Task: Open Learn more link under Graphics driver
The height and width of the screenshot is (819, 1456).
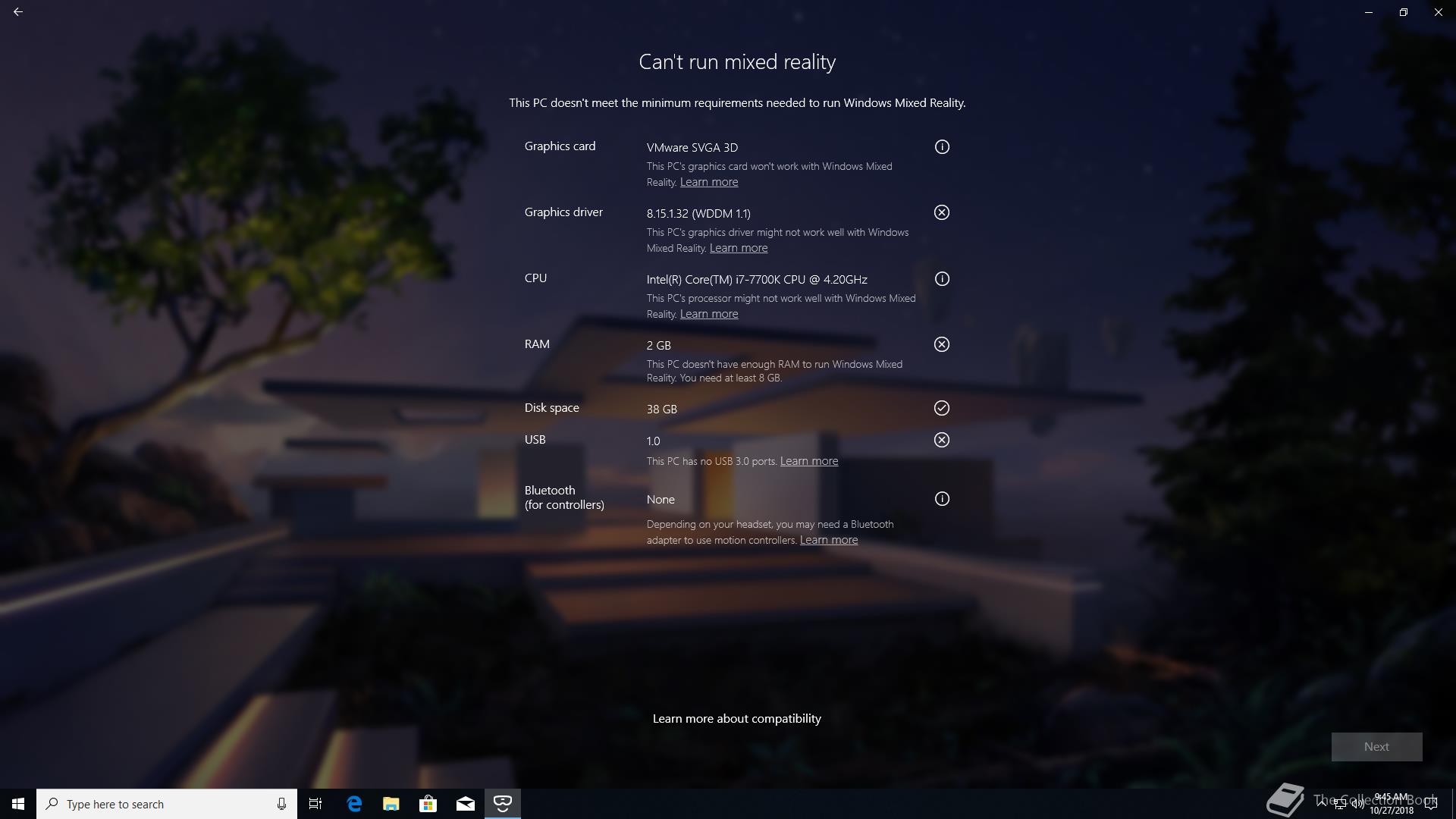Action: [x=738, y=248]
